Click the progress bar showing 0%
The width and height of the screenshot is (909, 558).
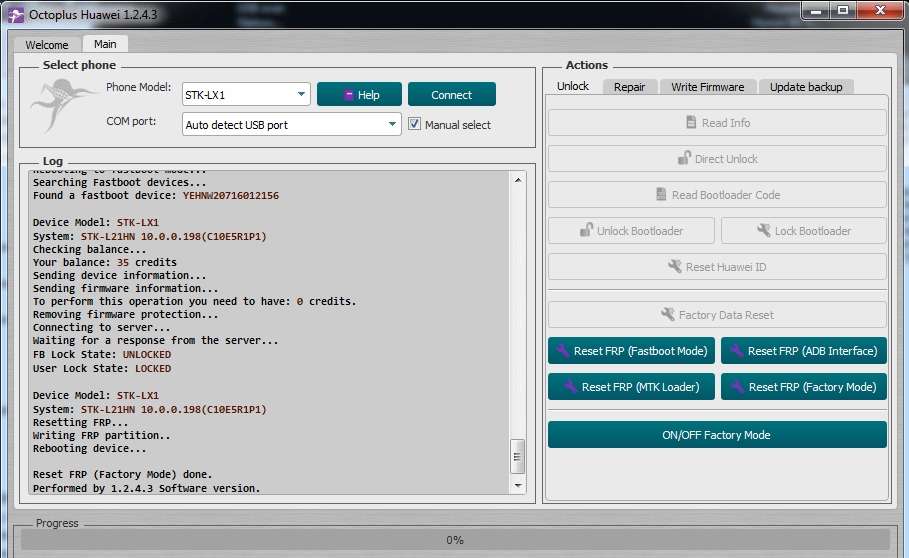[455, 539]
